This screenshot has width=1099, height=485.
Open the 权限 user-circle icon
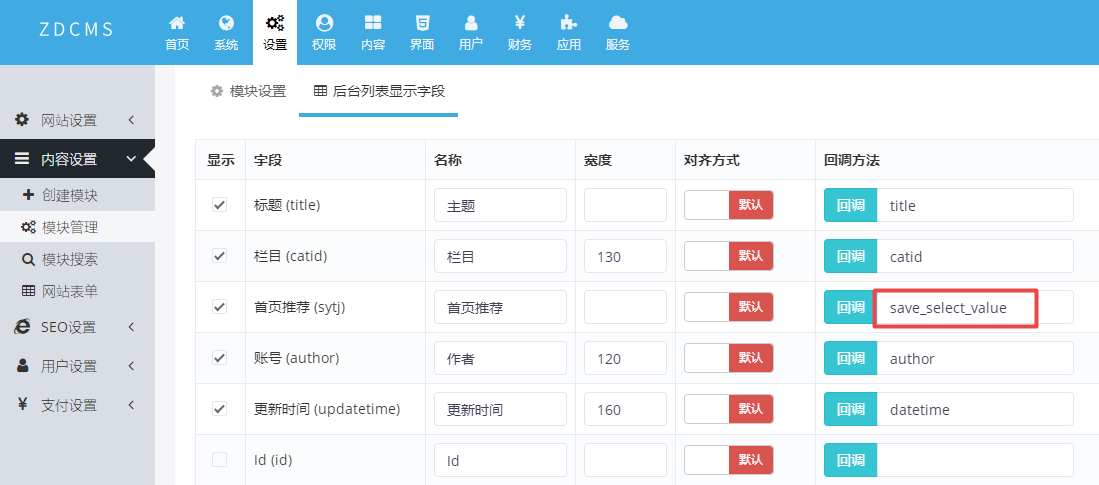pyautogui.click(x=324, y=23)
